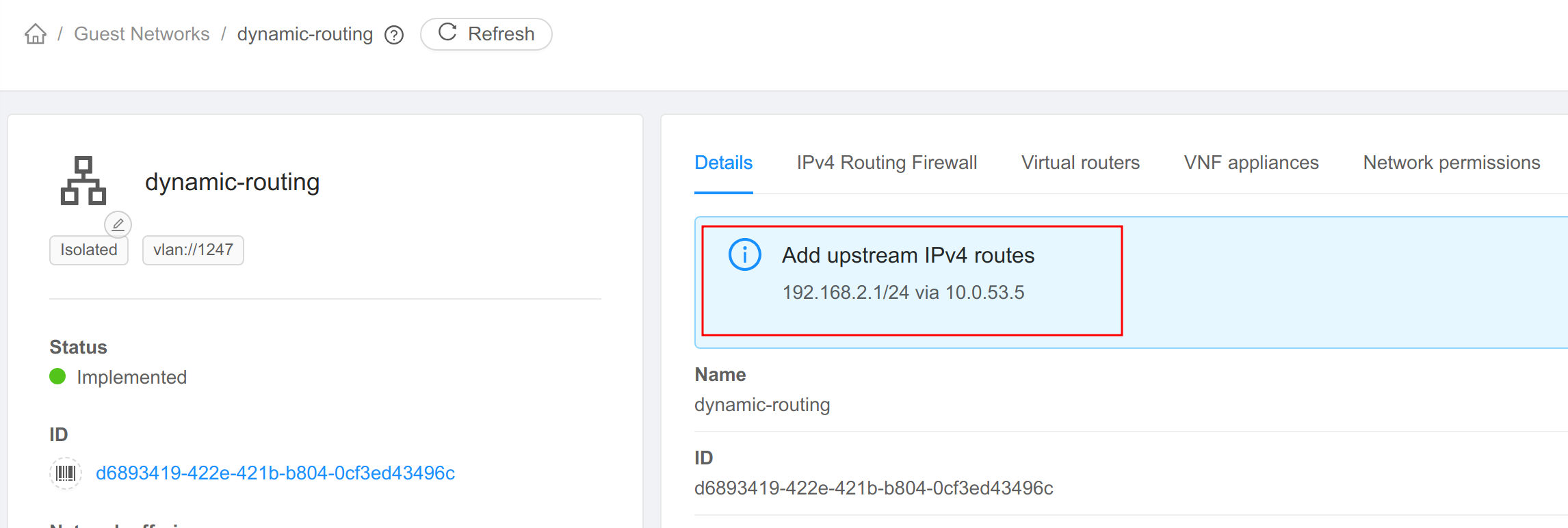Click the refresh arrow icon in the Refresh button
The height and width of the screenshot is (528, 1568).
click(x=447, y=32)
